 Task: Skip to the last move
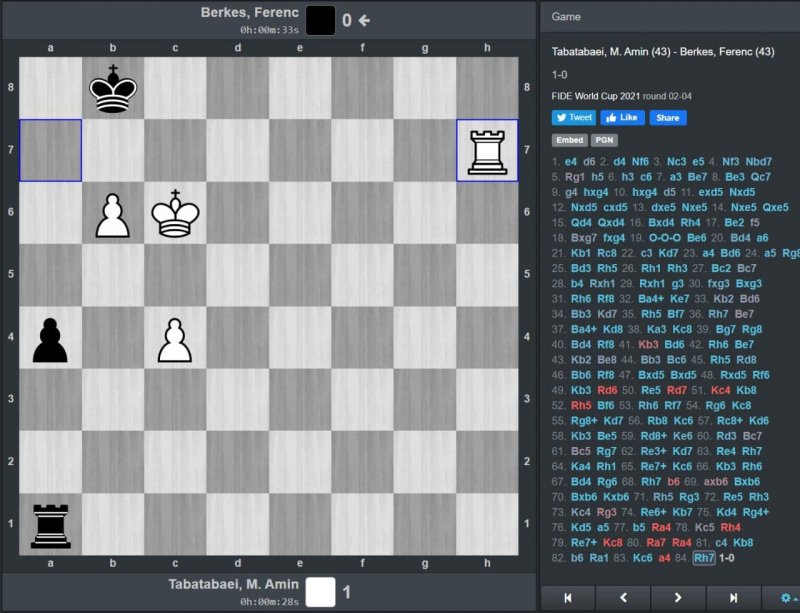pos(733,598)
